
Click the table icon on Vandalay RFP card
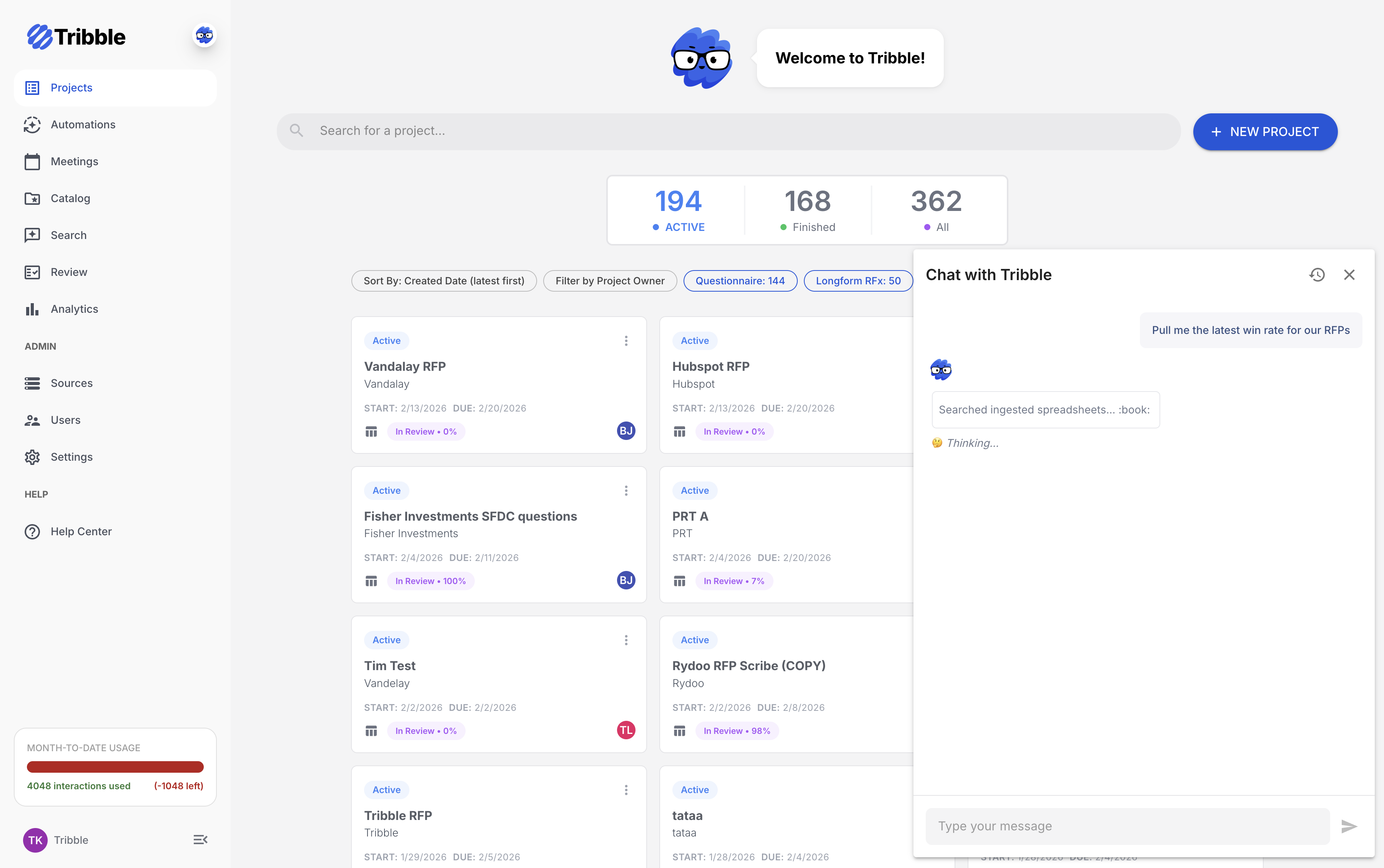click(x=371, y=432)
